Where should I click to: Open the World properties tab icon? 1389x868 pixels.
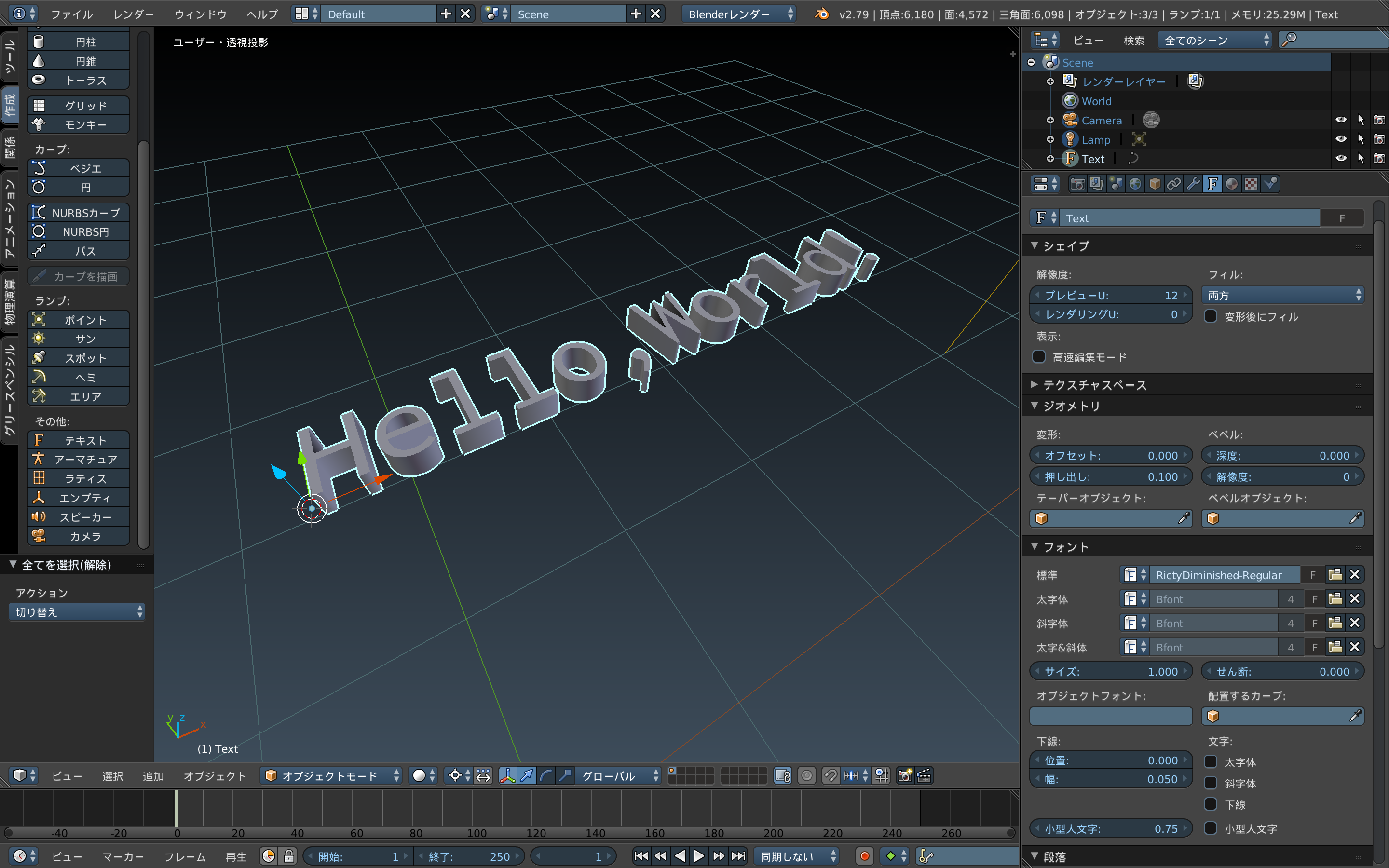[1135, 184]
